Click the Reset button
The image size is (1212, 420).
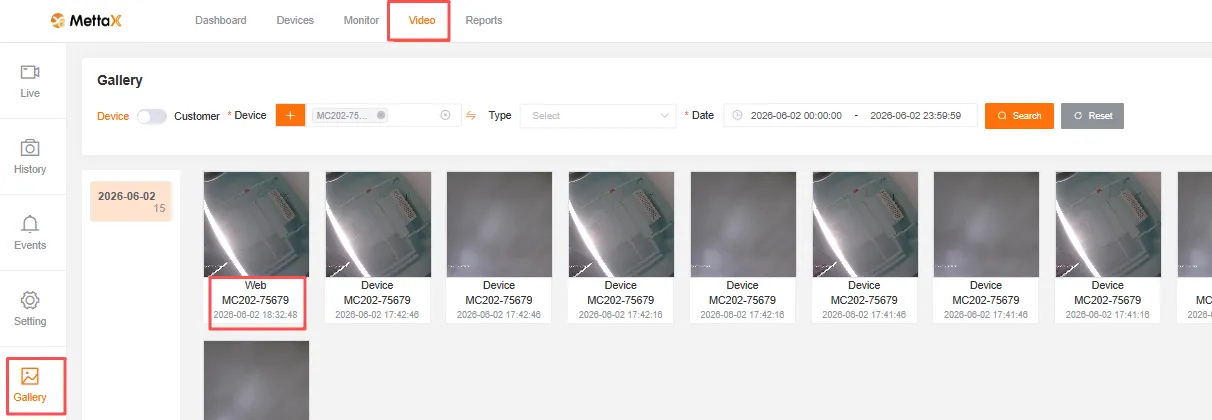coord(1092,116)
